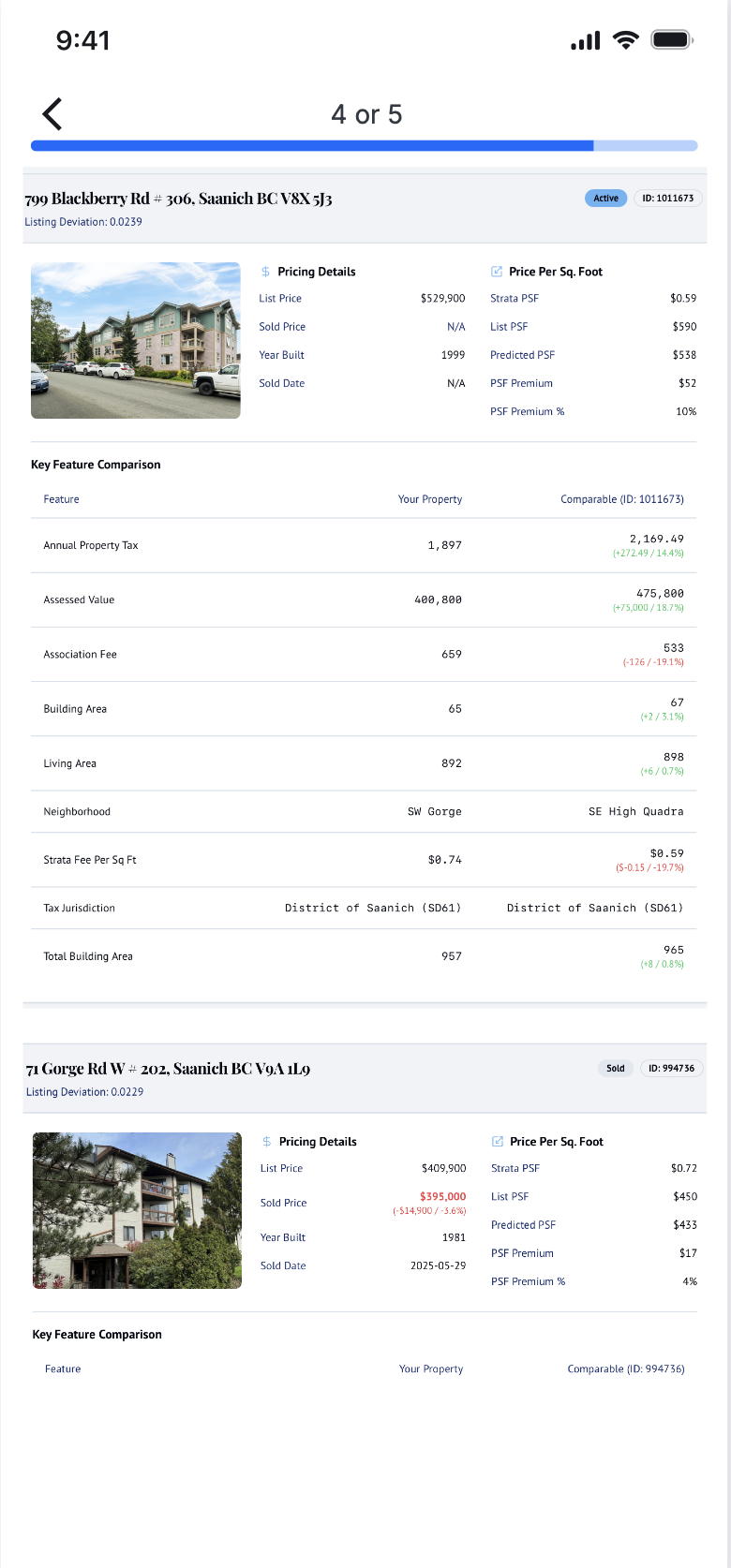
Task: Click SE High Quadra neighborhood value
Action: click(x=636, y=812)
